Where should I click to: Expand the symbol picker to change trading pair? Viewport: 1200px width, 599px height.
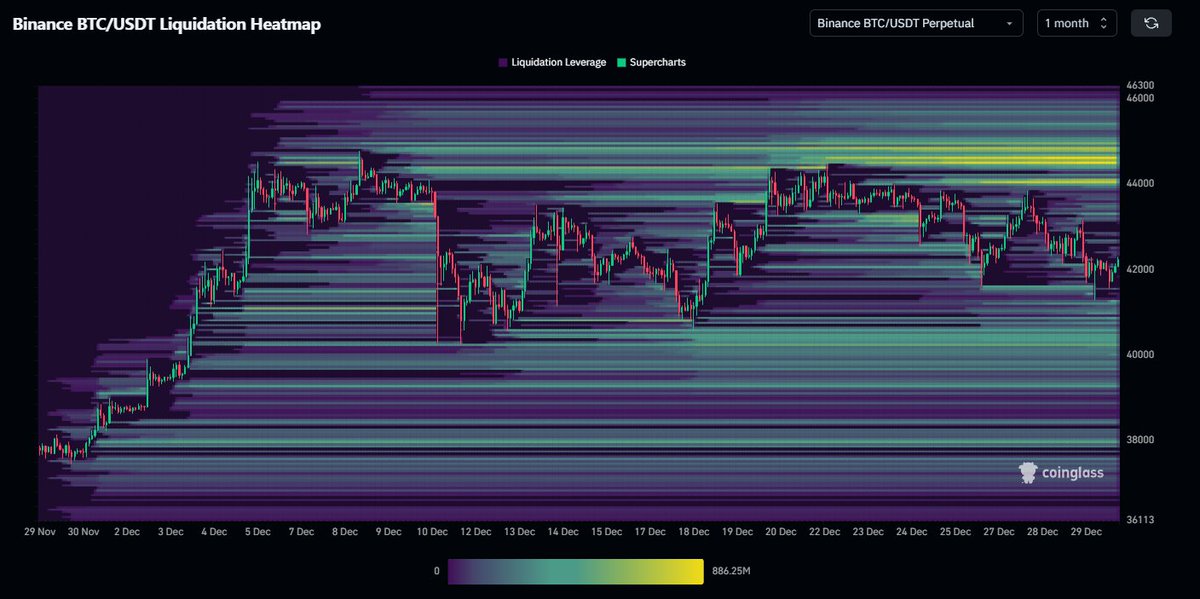pos(915,22)
